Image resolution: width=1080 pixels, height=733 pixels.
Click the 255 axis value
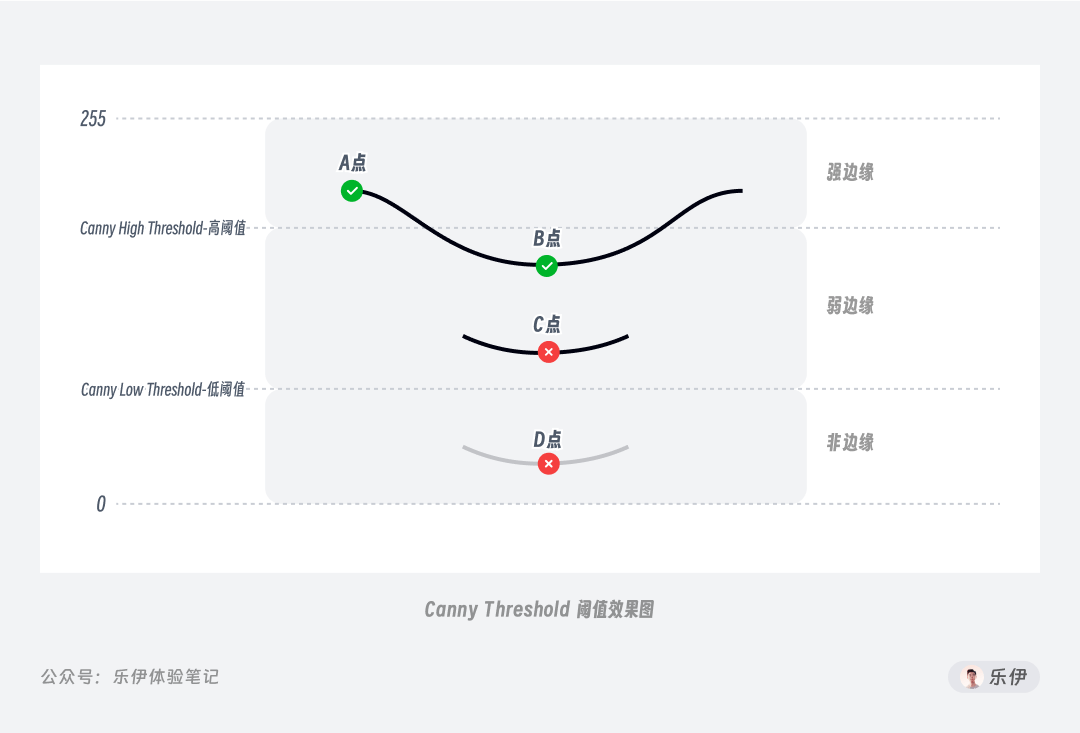[93, 119]
